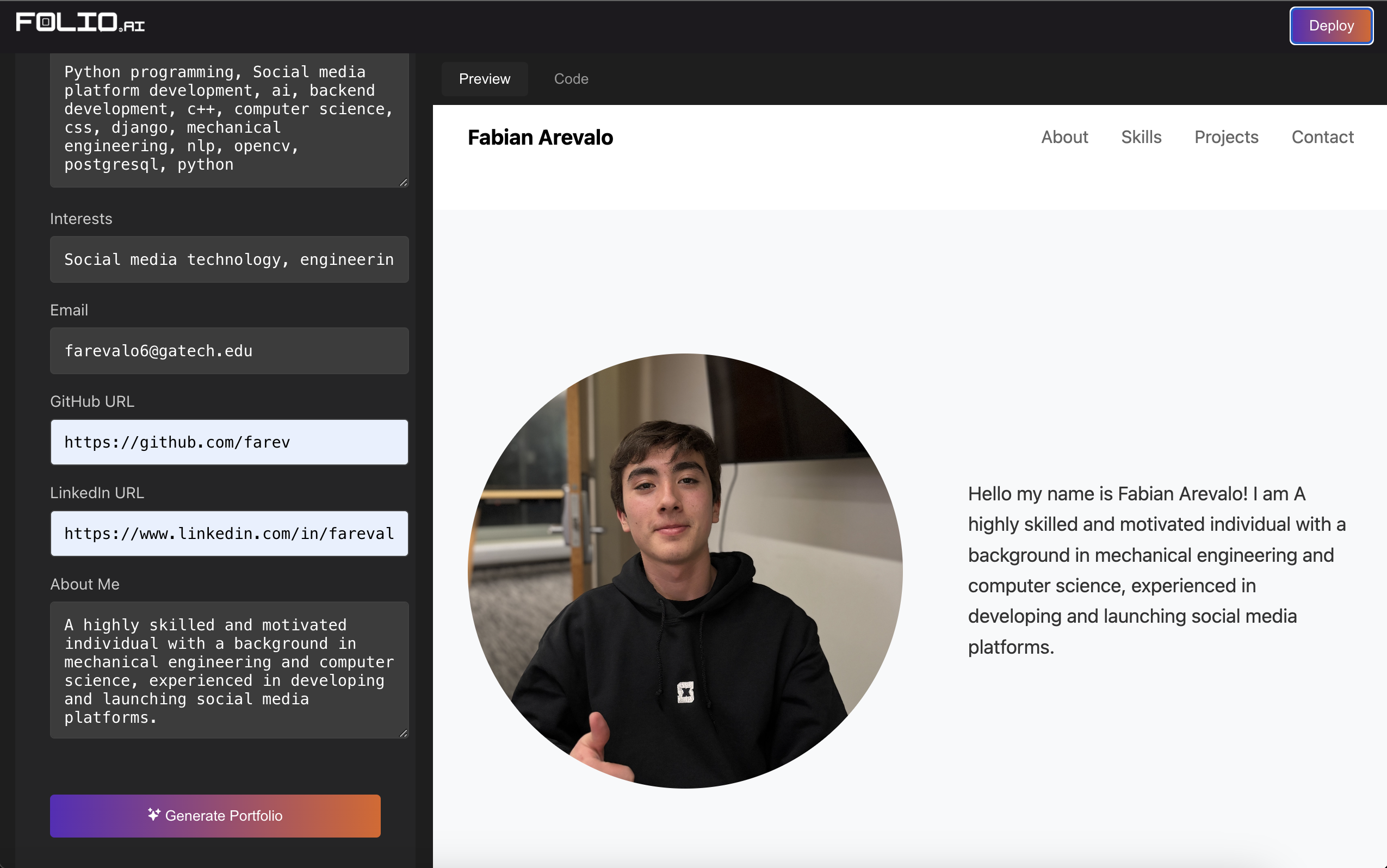
Task: Open the Projects nav link
Action: pos(1226,137)
